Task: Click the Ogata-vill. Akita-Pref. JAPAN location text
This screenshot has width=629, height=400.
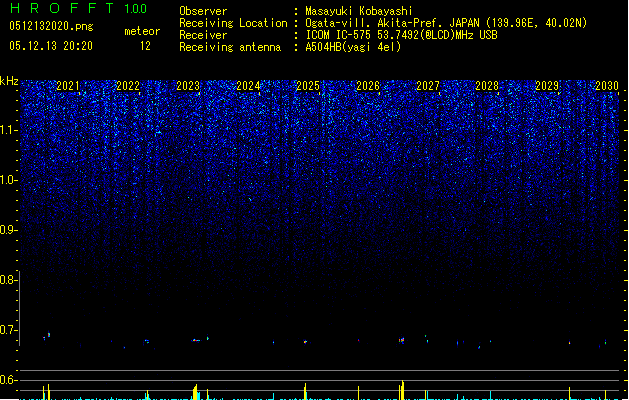Action: (446, 23)
